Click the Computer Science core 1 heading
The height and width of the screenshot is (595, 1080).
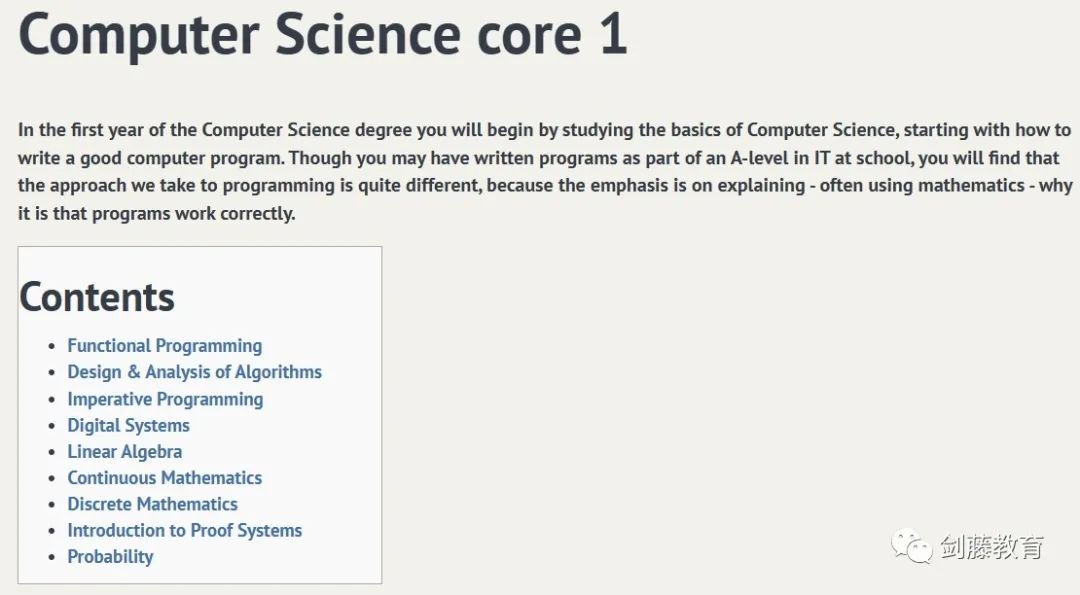tap(322, 34)
